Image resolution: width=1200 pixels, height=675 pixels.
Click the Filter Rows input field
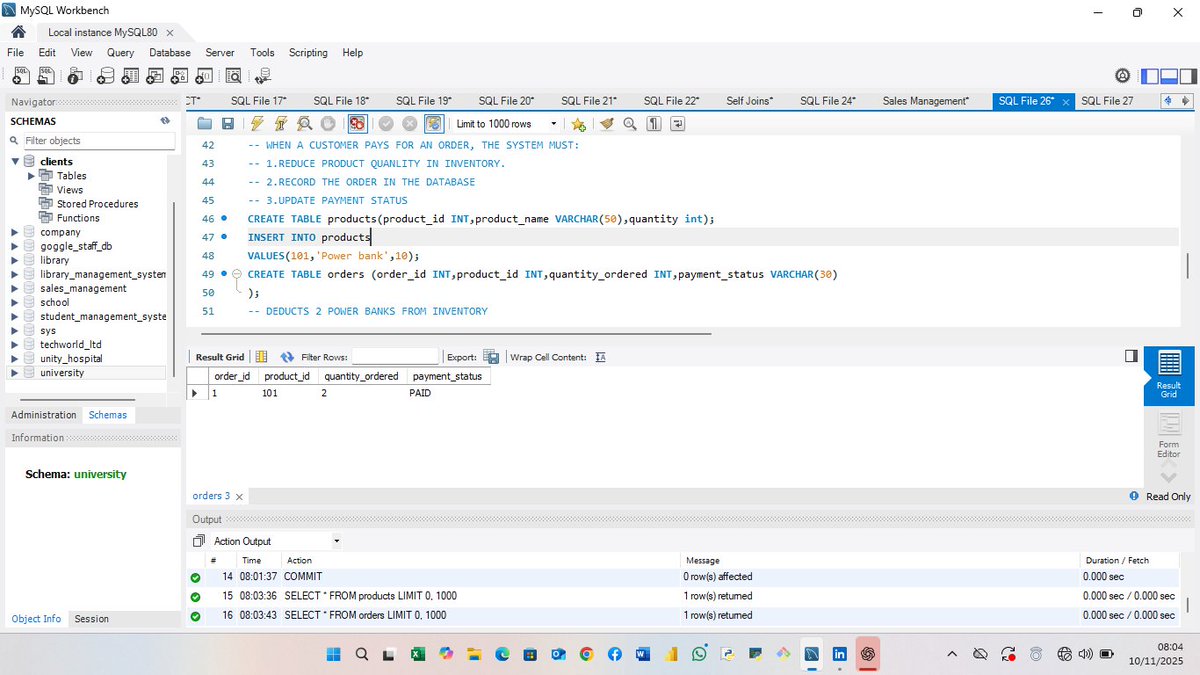click(x=394, y=356)
